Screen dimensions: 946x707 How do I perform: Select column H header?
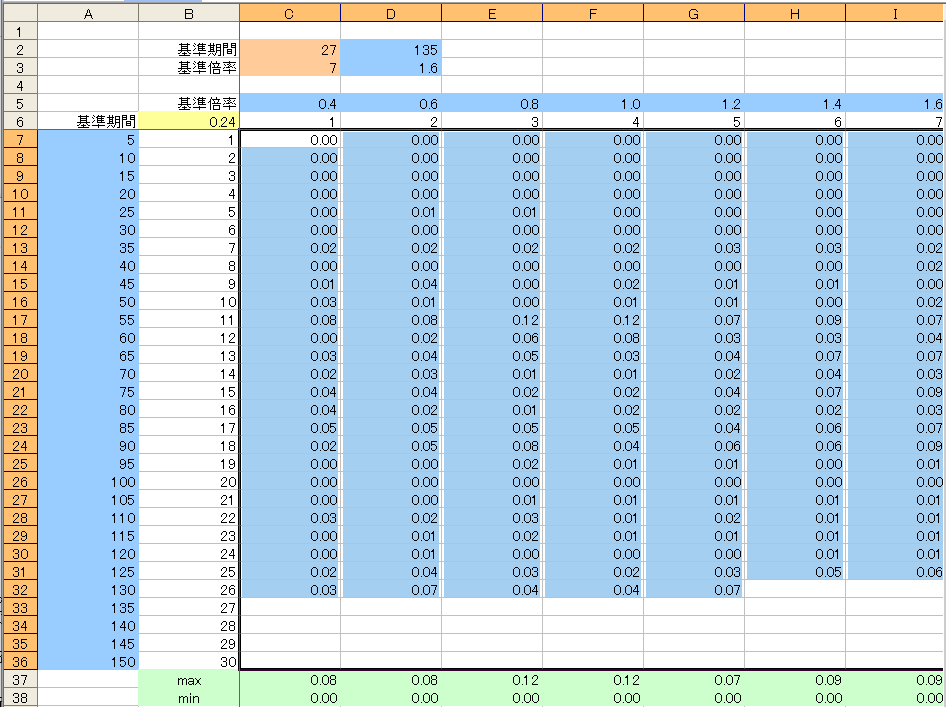pyautogui.click(x=795, y=13)
